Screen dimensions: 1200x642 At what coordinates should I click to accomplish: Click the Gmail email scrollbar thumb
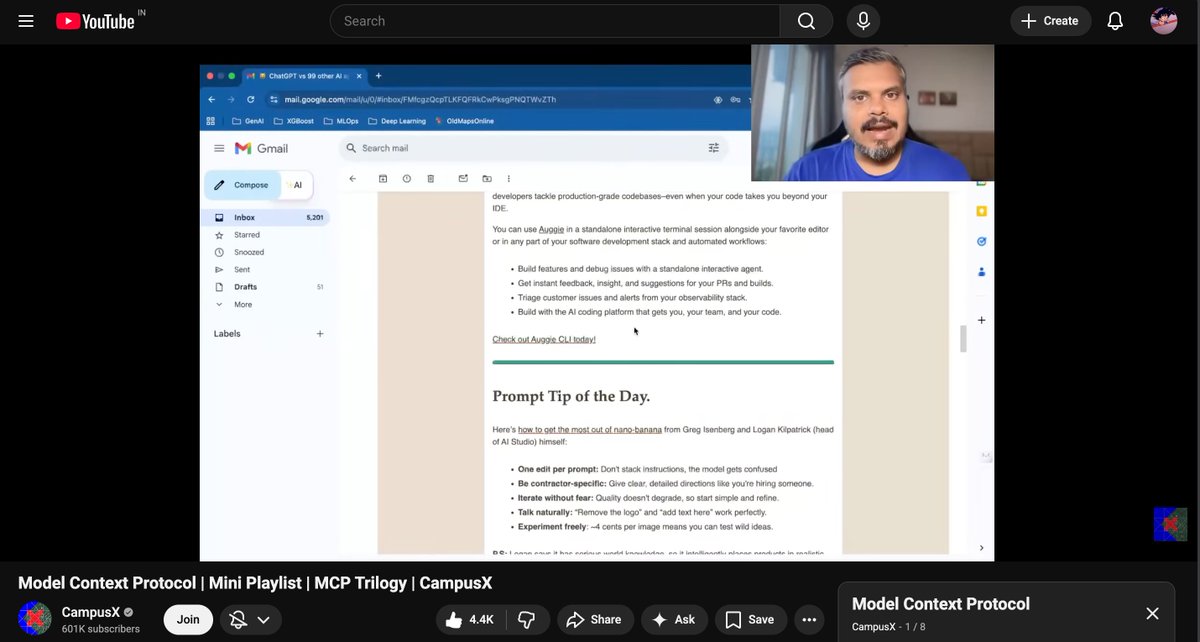(x=964, y=338)
